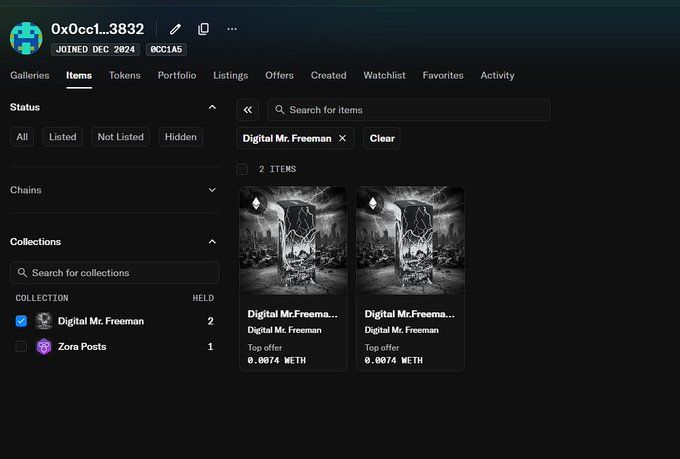
Task: Click second card's 0.0074 WETH top offer
Action: pyautogui.click(x=393, y=361)
